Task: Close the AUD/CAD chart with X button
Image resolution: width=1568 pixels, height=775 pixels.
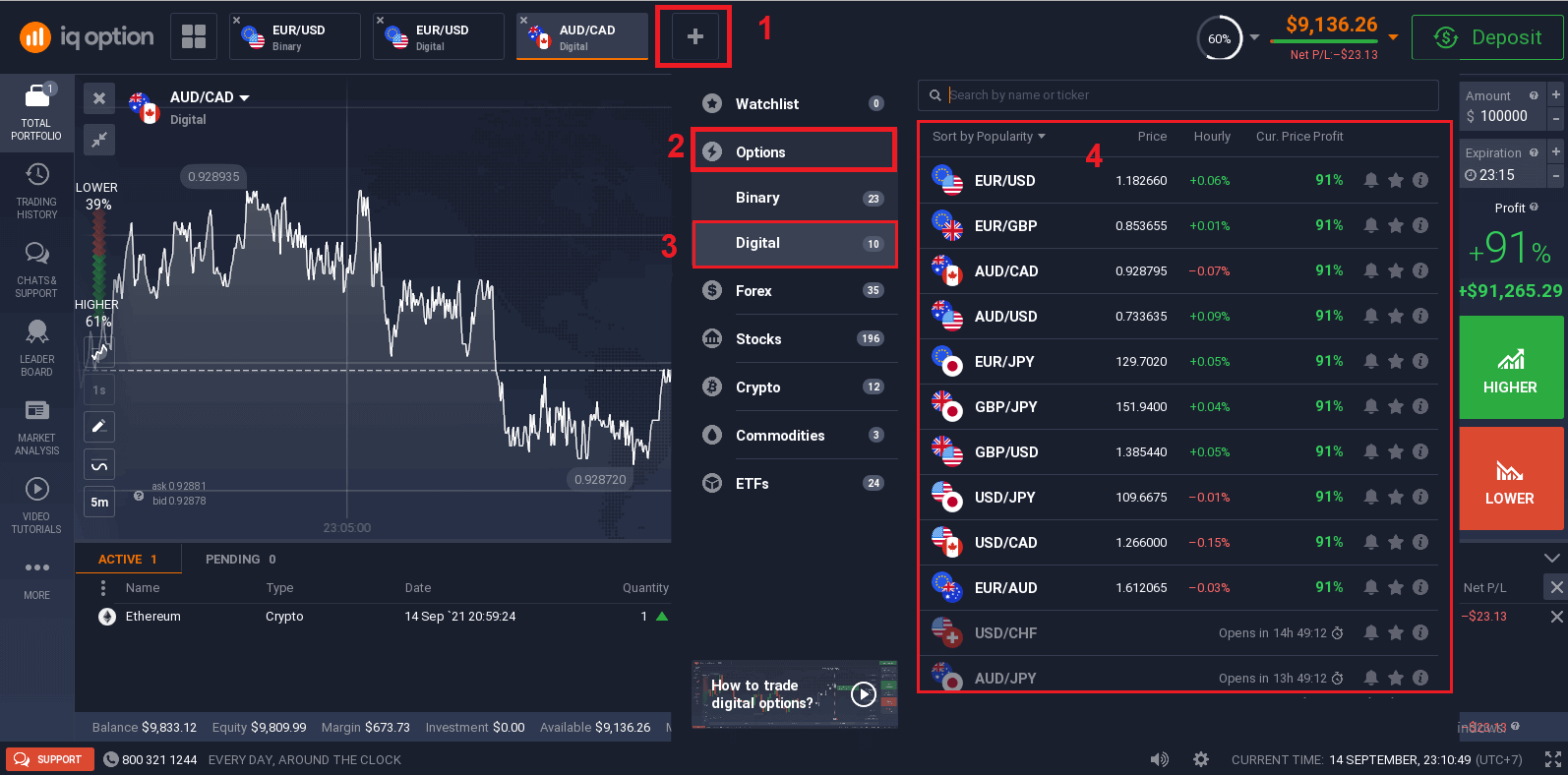Action: click(99, 98)
